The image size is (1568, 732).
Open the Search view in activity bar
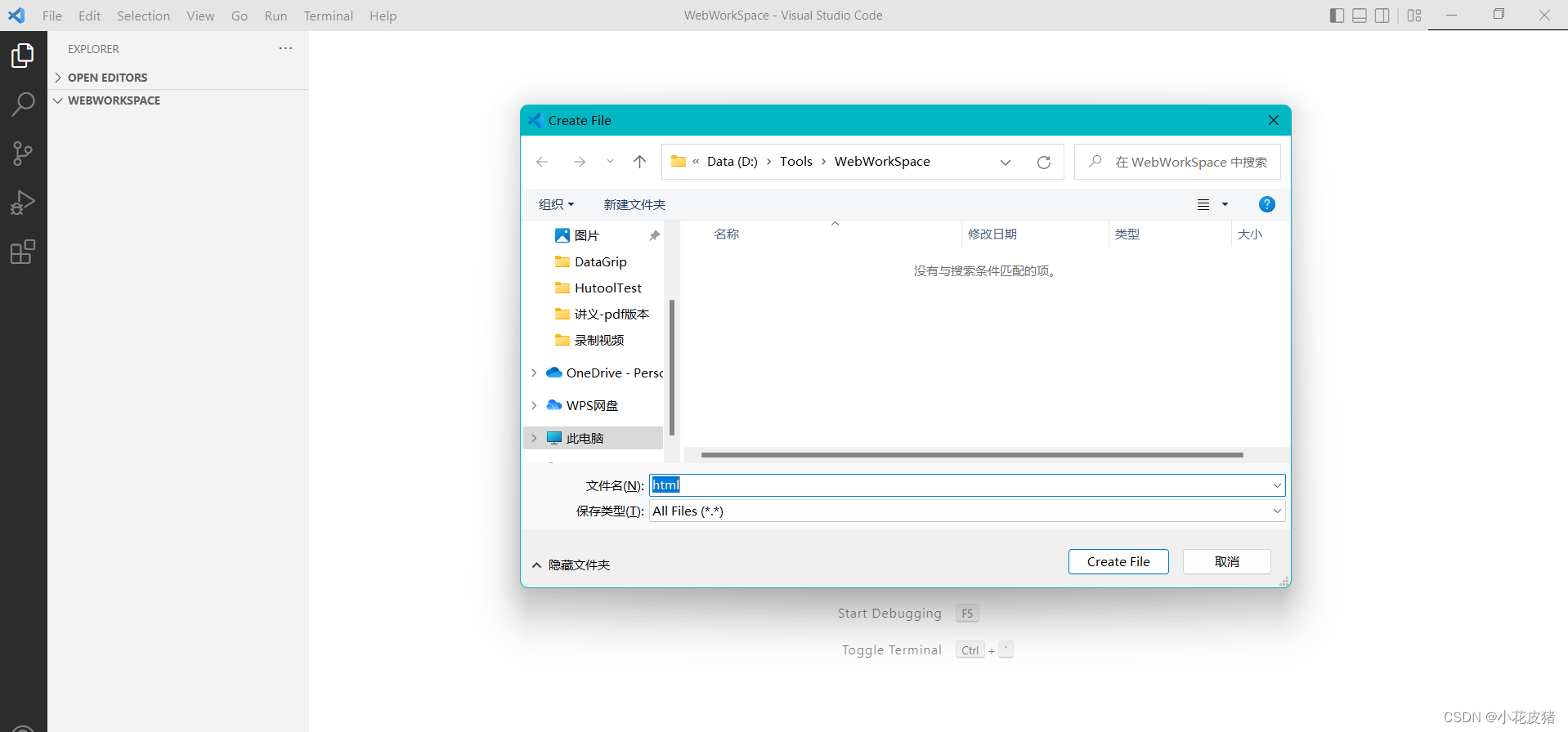point(23,104)
